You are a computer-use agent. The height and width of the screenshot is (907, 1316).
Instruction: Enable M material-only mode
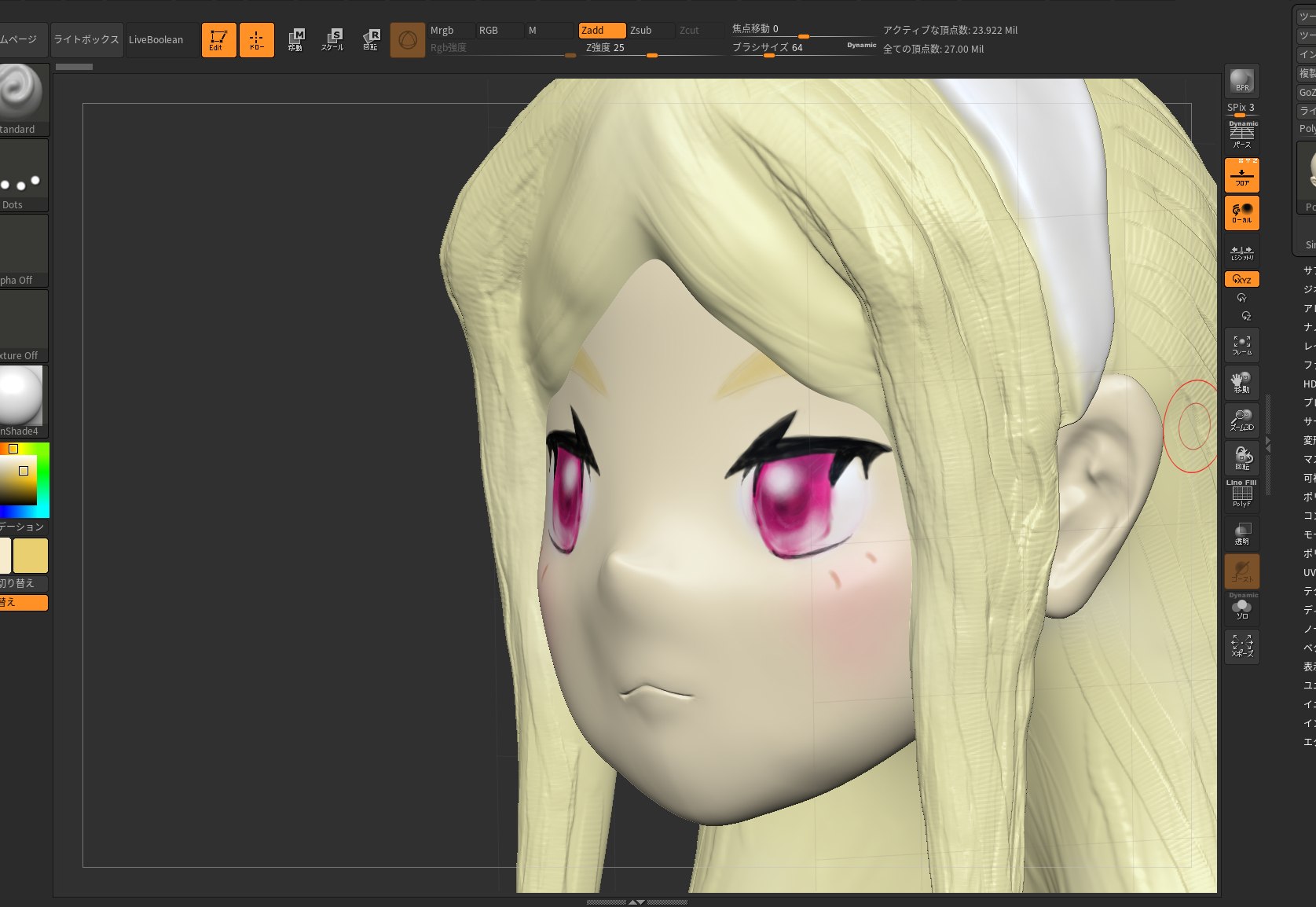(x=550, y=30)
